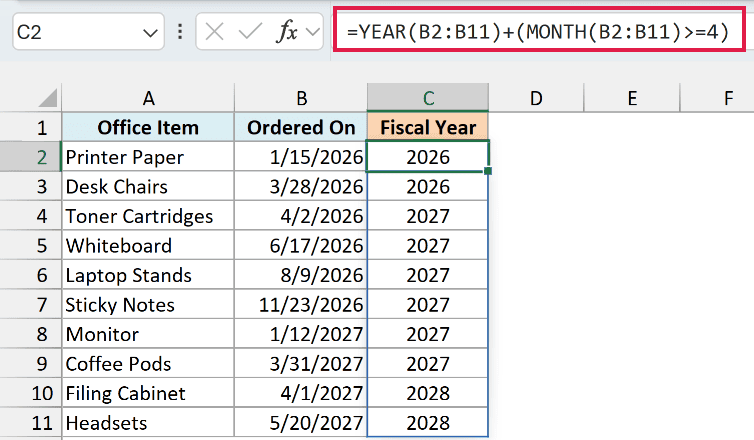The image size is (754, 440).
Task: Select row 8 header
Action: (x=31, y=334)
